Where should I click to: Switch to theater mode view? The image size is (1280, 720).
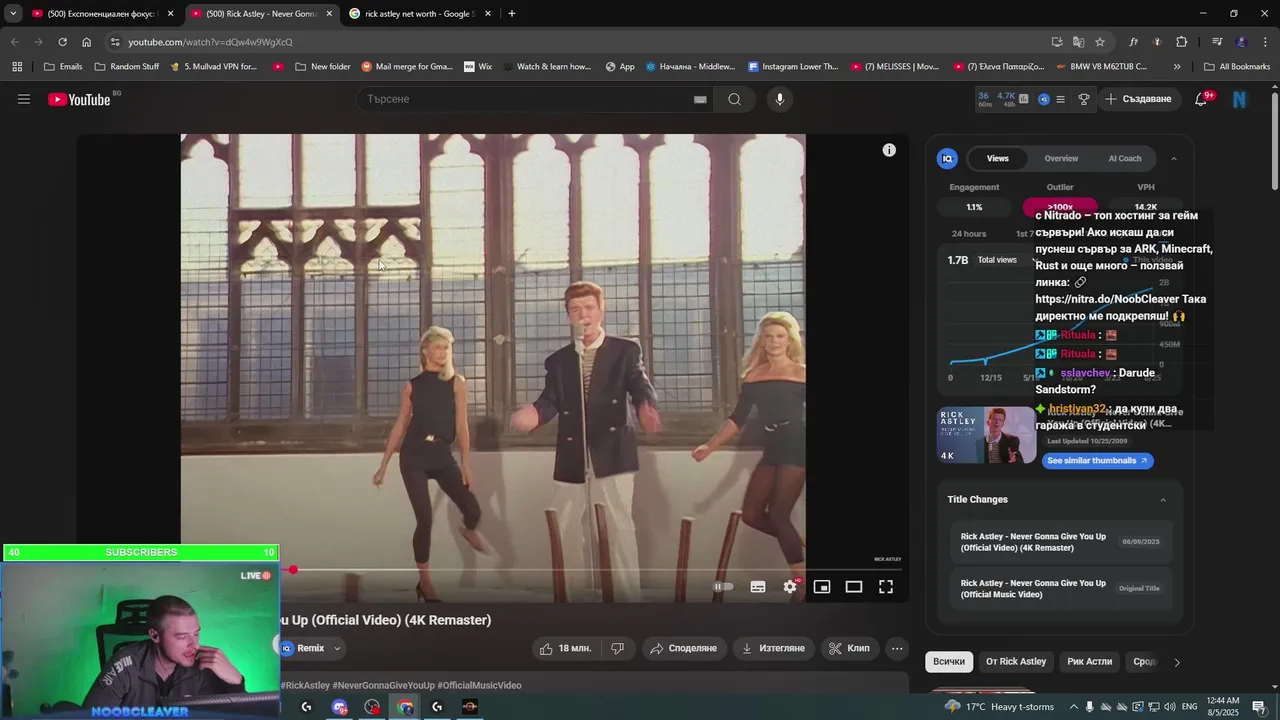pos(854,587)
